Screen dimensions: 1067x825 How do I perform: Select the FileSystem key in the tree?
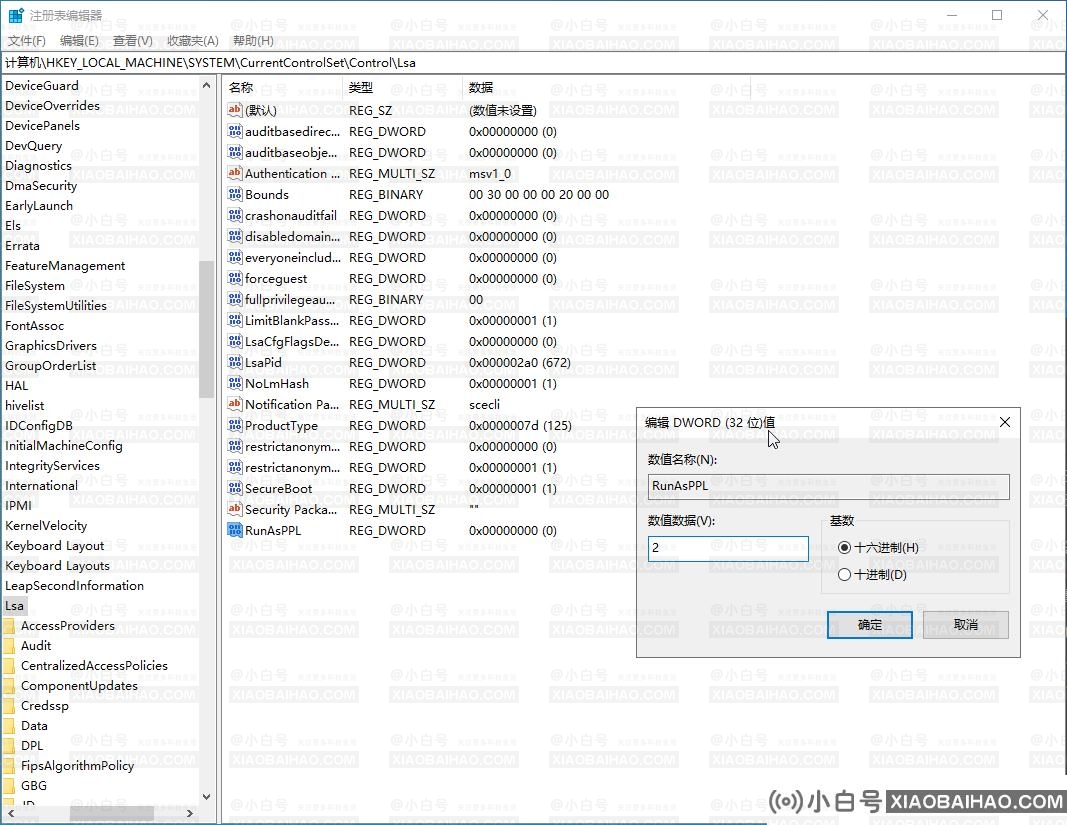35,286
